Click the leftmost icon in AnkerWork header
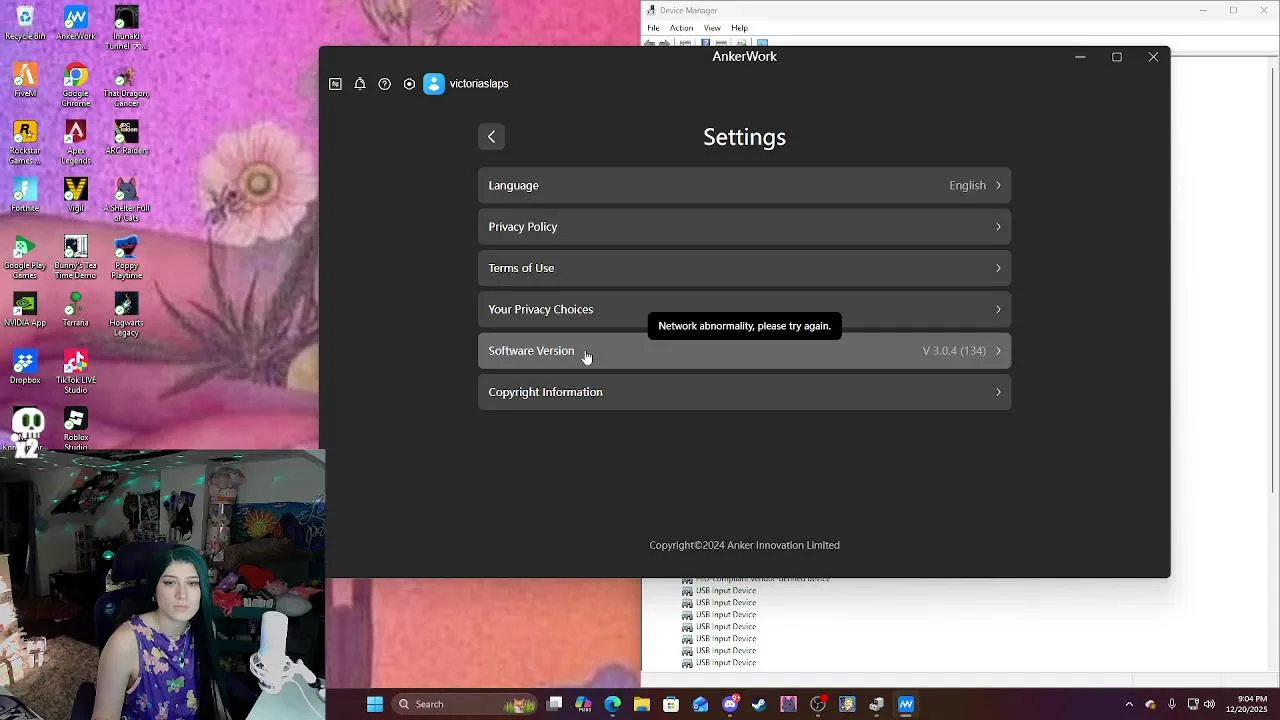 coord(335,84)
